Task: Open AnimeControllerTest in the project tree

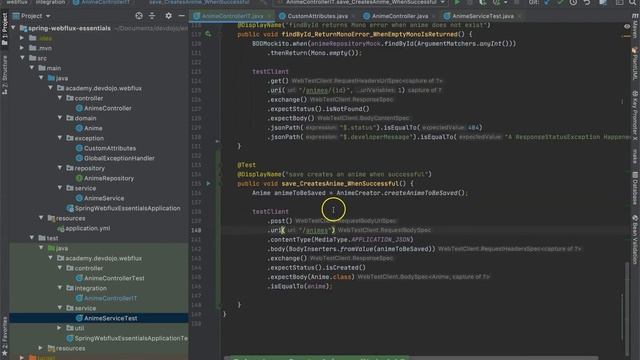Action: [x=114, y=278]
